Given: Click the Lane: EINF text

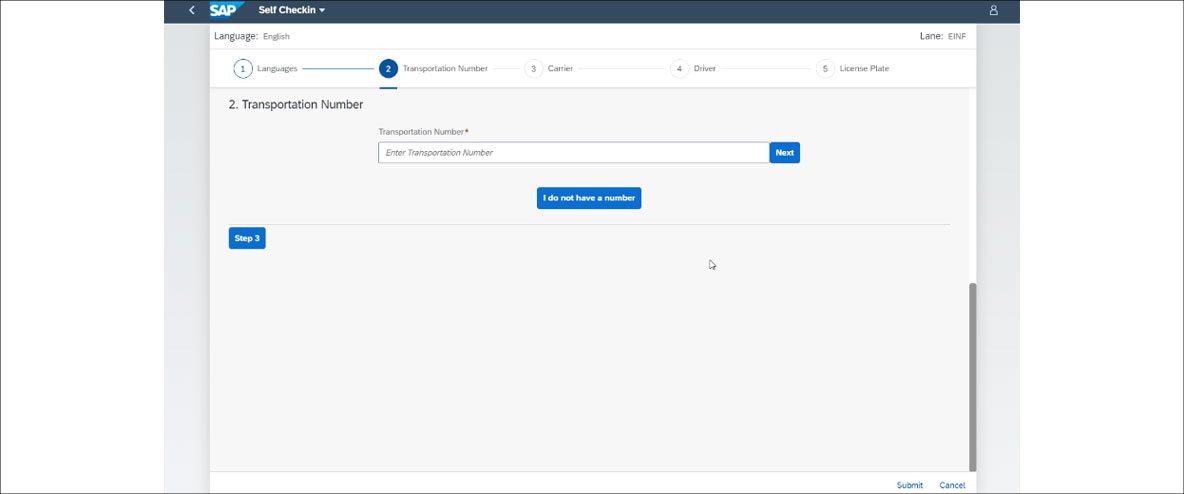Looking at the screenshot, I should (942, 36).
